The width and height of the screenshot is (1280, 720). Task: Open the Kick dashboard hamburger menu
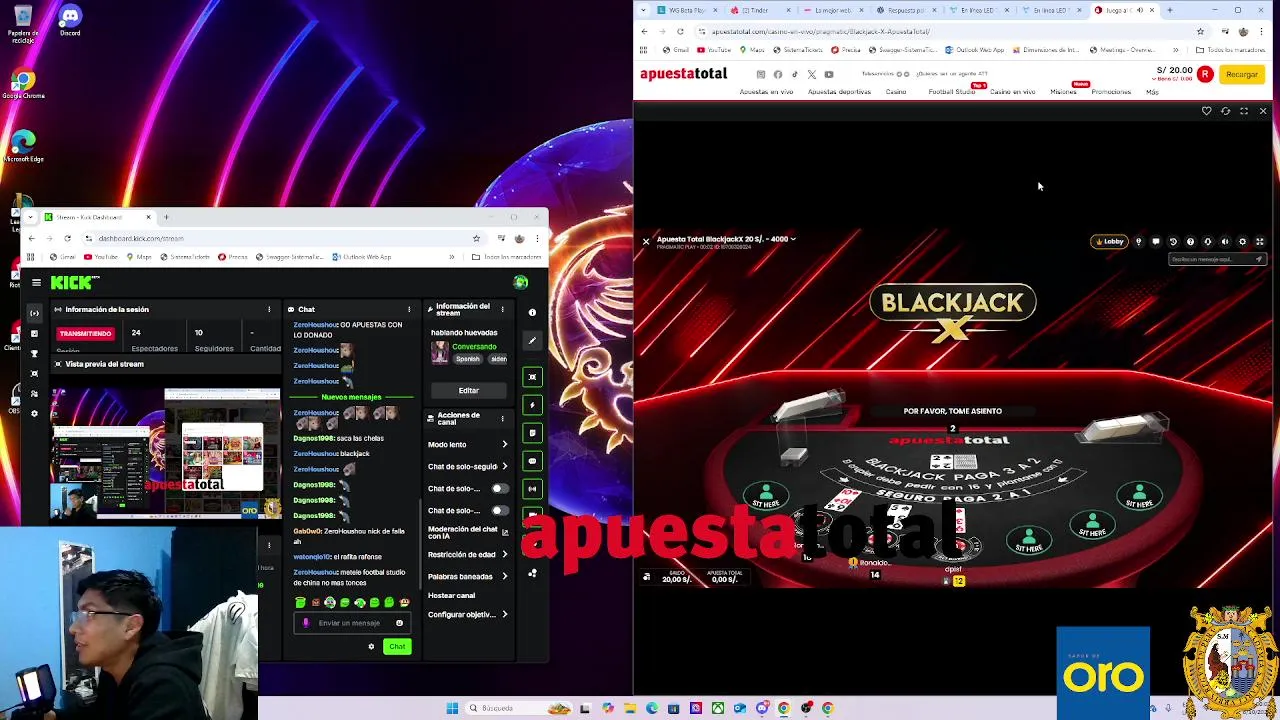36,283
